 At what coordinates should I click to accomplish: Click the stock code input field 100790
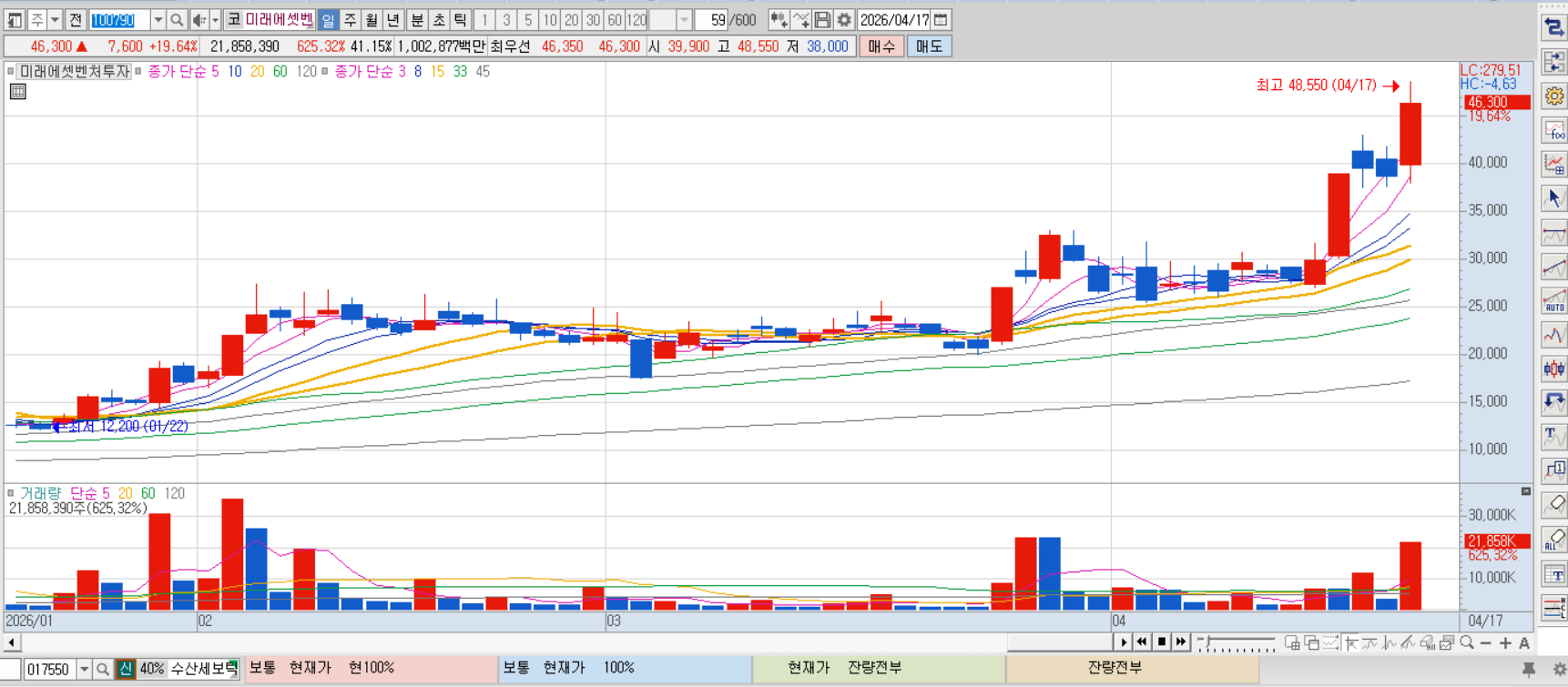(x=119, y=20)
